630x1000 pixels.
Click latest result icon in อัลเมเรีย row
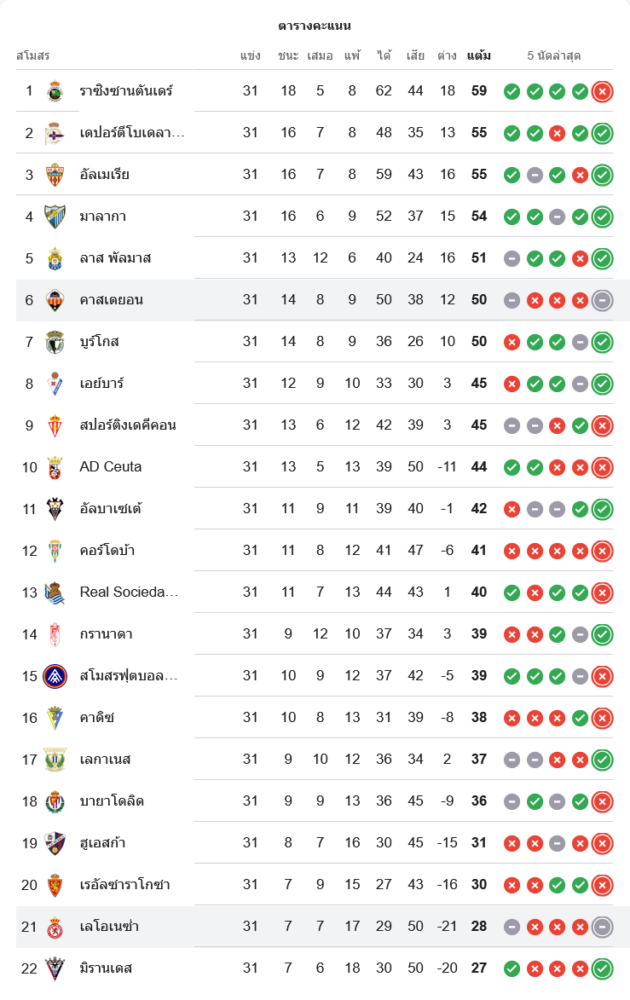coord(602,175)
